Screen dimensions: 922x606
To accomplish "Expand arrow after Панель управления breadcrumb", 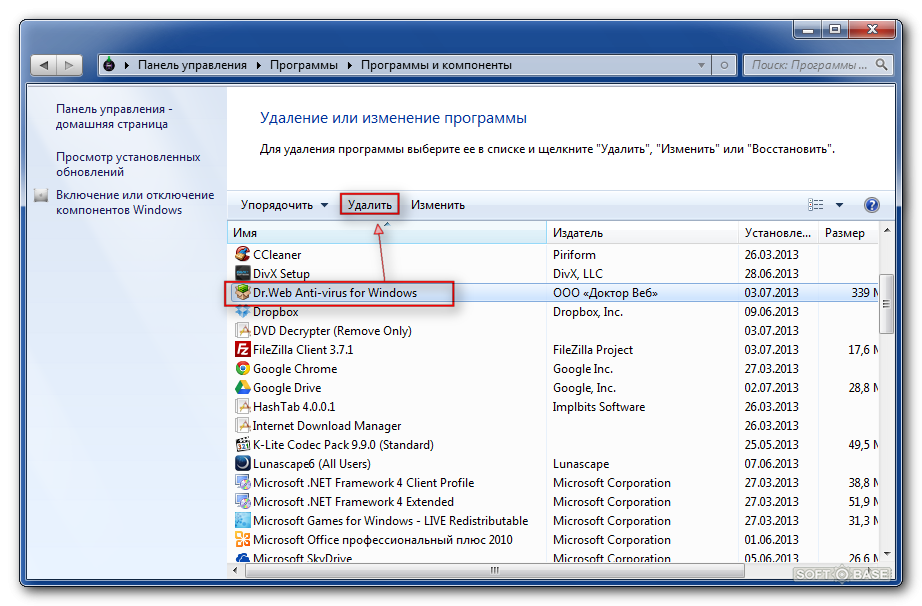I will point(258,65).
